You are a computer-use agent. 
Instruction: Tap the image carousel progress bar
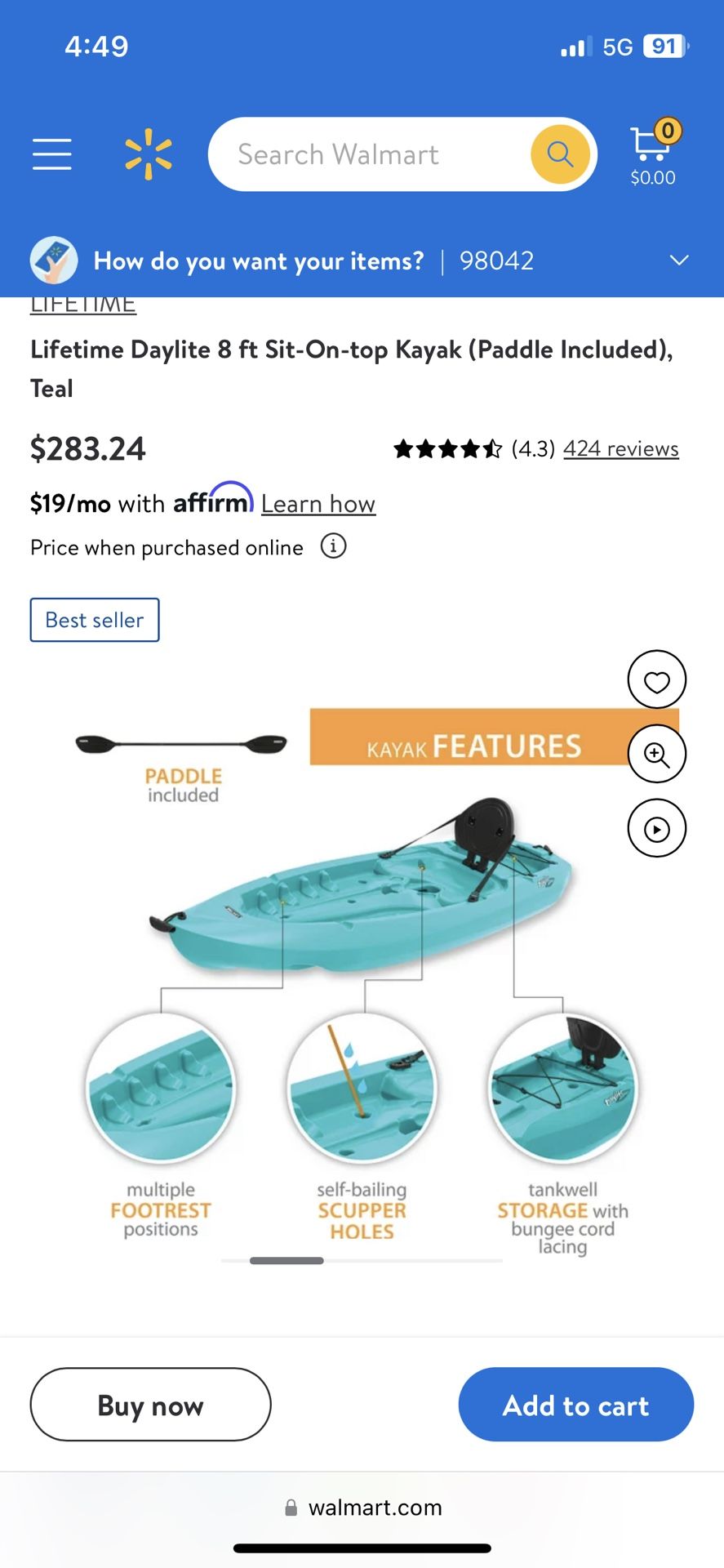362,1260
